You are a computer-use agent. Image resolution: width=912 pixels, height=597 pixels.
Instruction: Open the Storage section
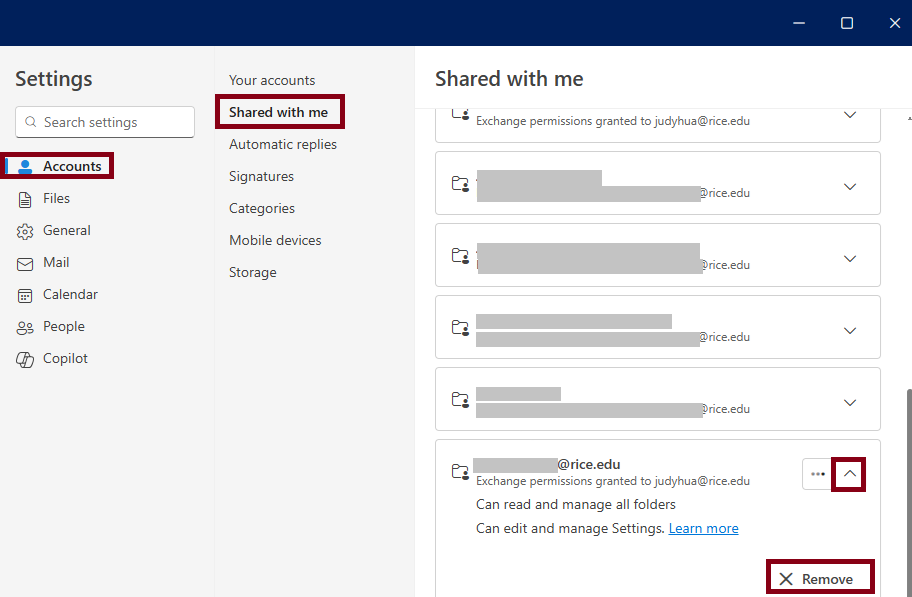pyautogui.click(x=253, y=272)
